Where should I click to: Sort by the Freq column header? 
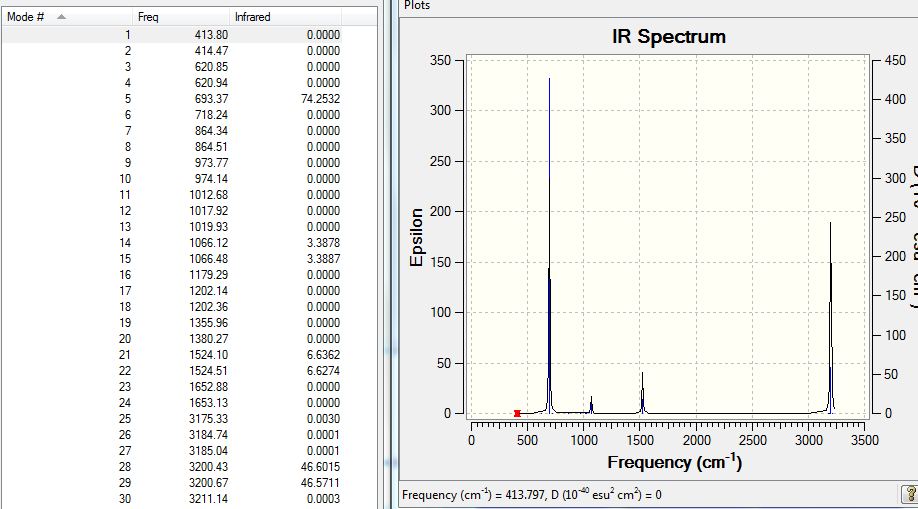[x=181, y=17]
